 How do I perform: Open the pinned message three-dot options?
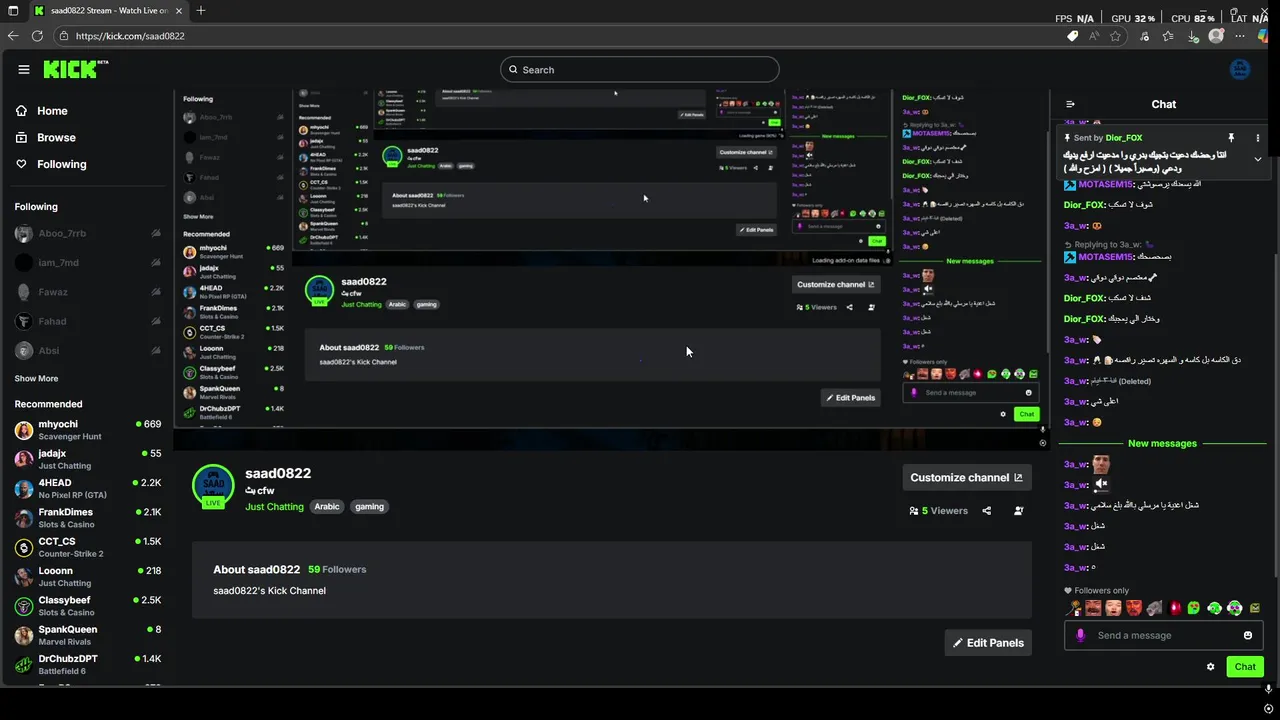pos(1257,138)
